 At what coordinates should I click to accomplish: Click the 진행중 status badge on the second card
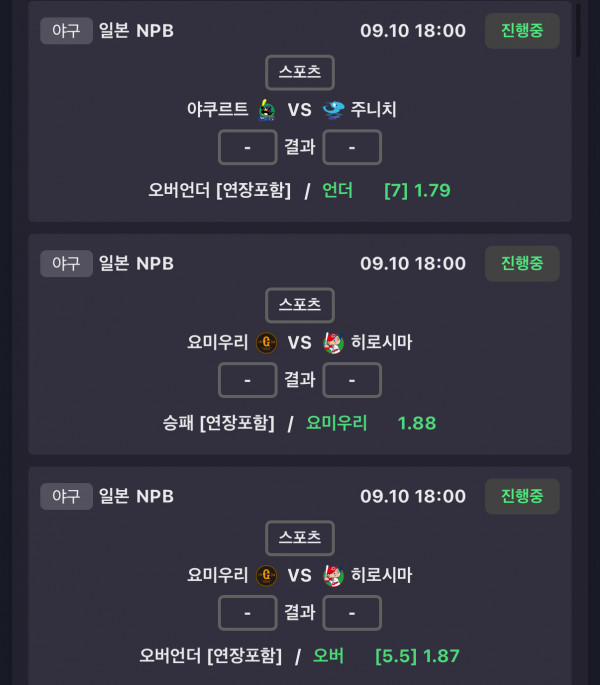pos(522,263)
